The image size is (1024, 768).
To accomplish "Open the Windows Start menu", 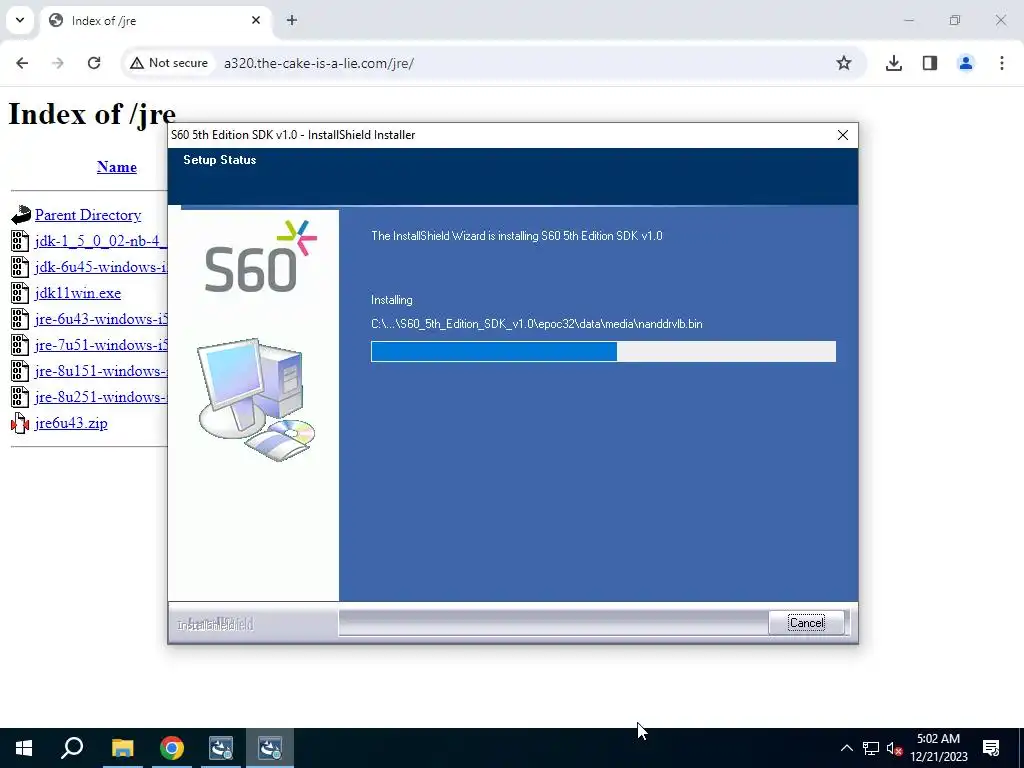I will click(x=24, y=748).
